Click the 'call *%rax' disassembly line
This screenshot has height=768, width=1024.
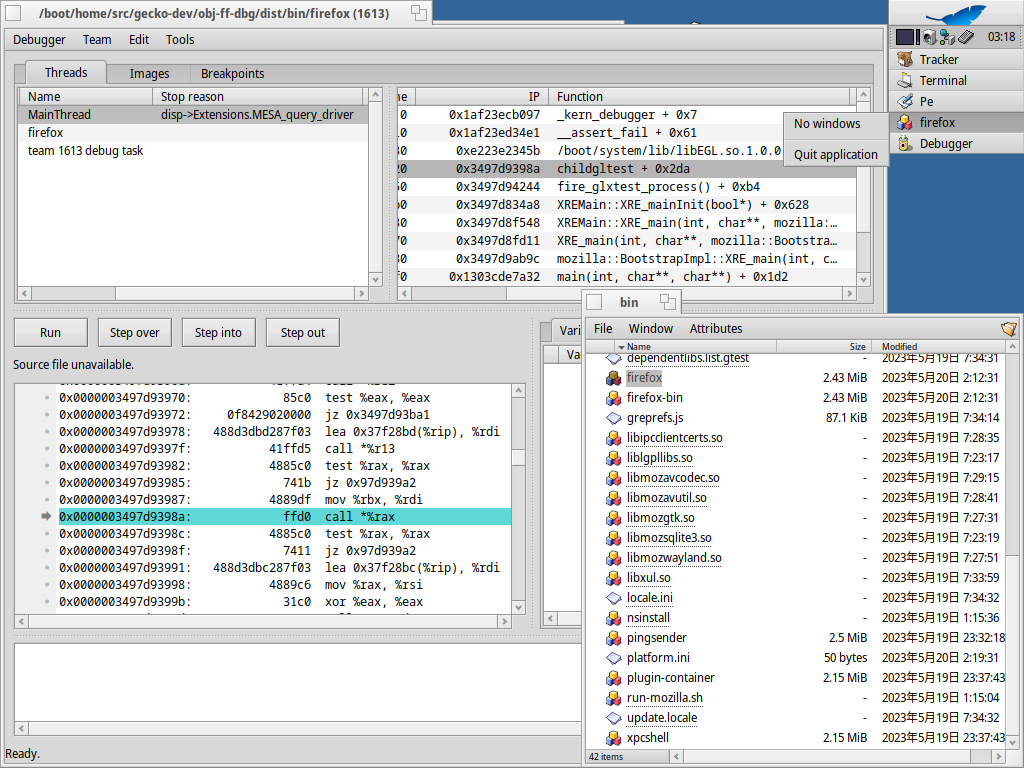[285, 517]
